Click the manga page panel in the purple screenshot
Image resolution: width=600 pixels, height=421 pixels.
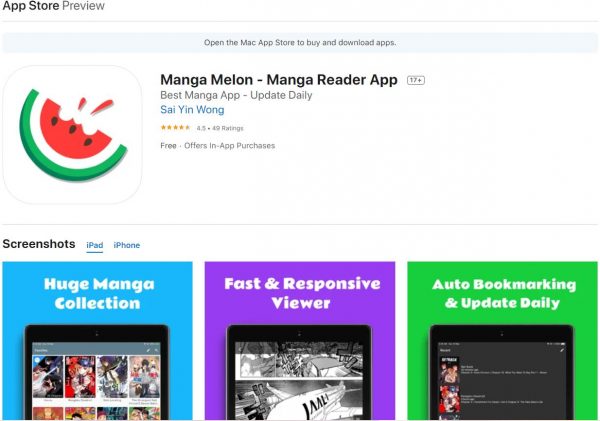(x=299, y=381)
